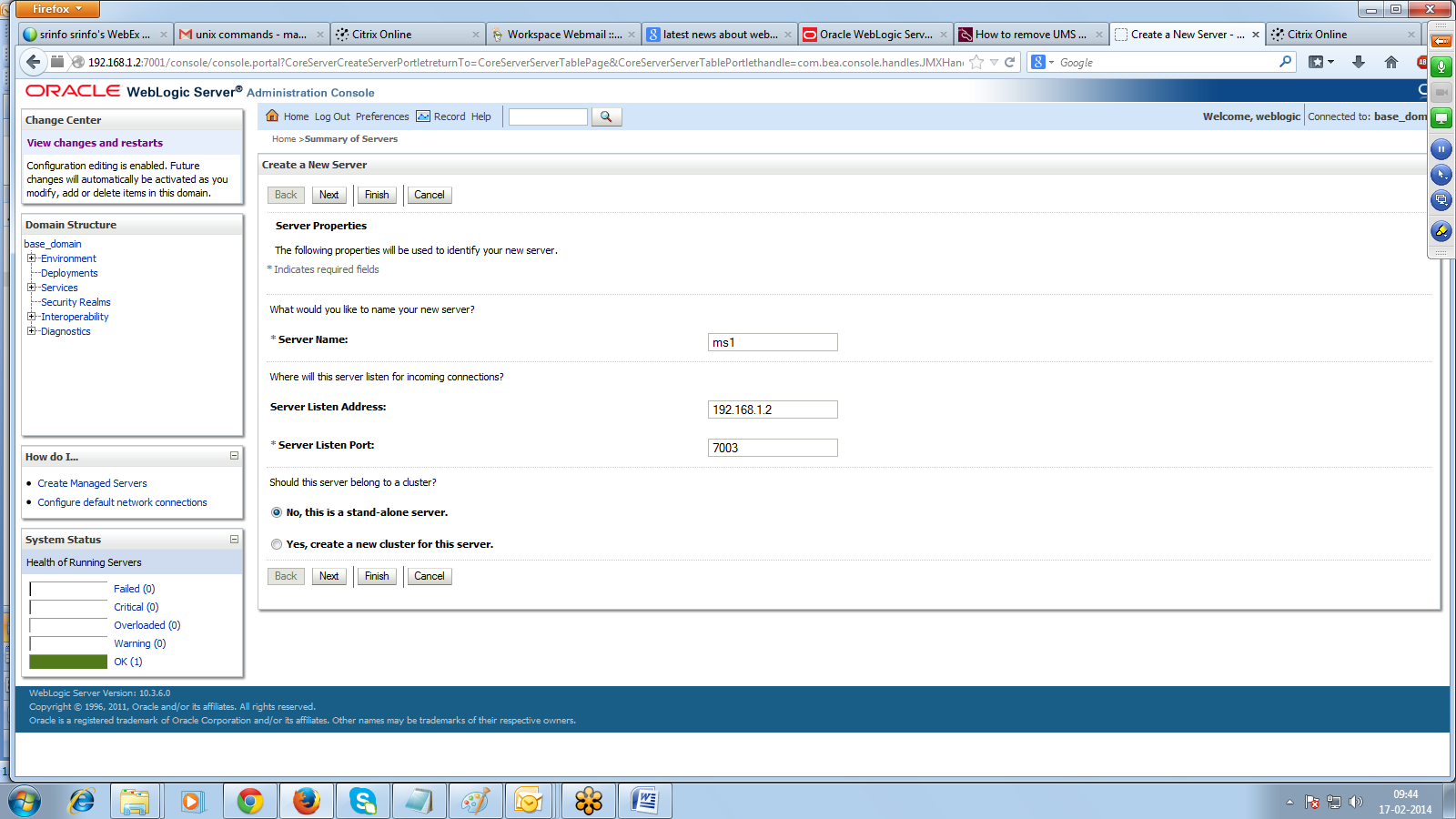Image resolution: width=1456 pixels, height=819 pixels.
Task: Select 'No, this is a stand-alone server'
Action: click(277, 512)
